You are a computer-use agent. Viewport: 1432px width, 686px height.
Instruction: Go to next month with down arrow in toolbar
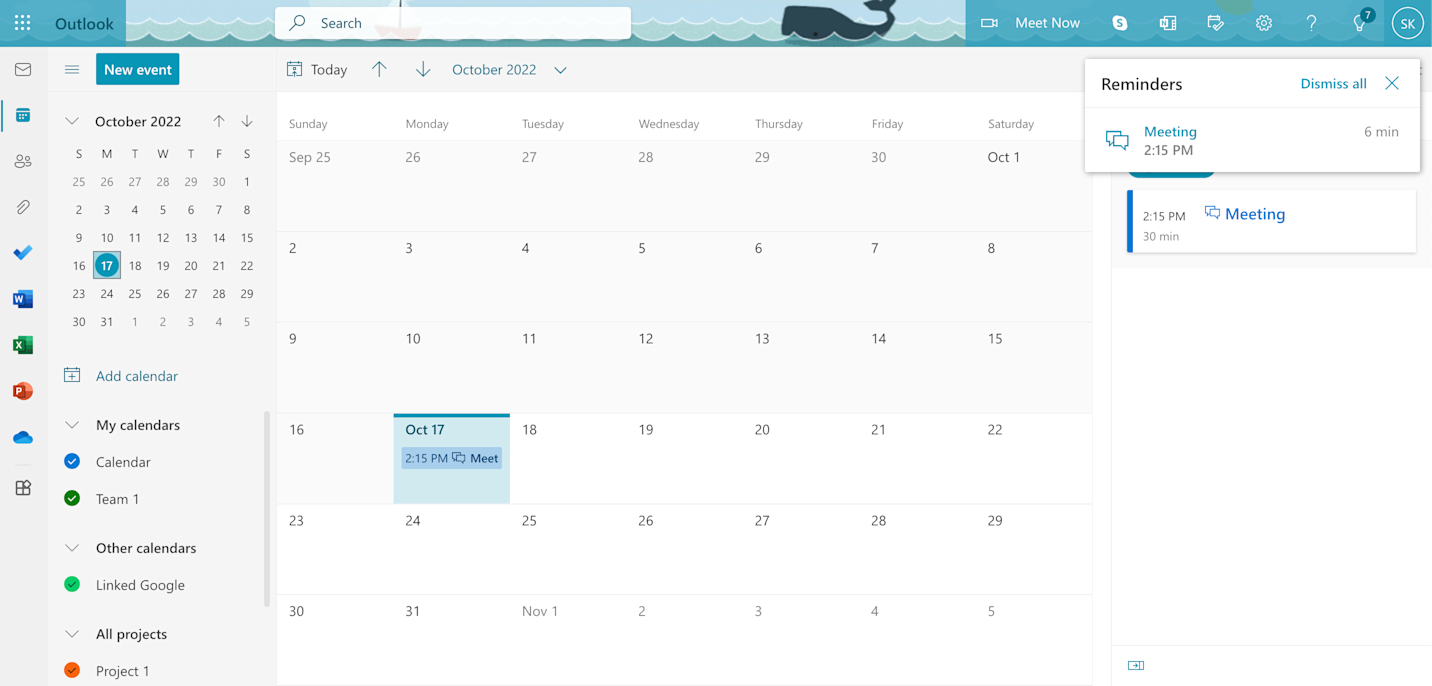(423, 69)
